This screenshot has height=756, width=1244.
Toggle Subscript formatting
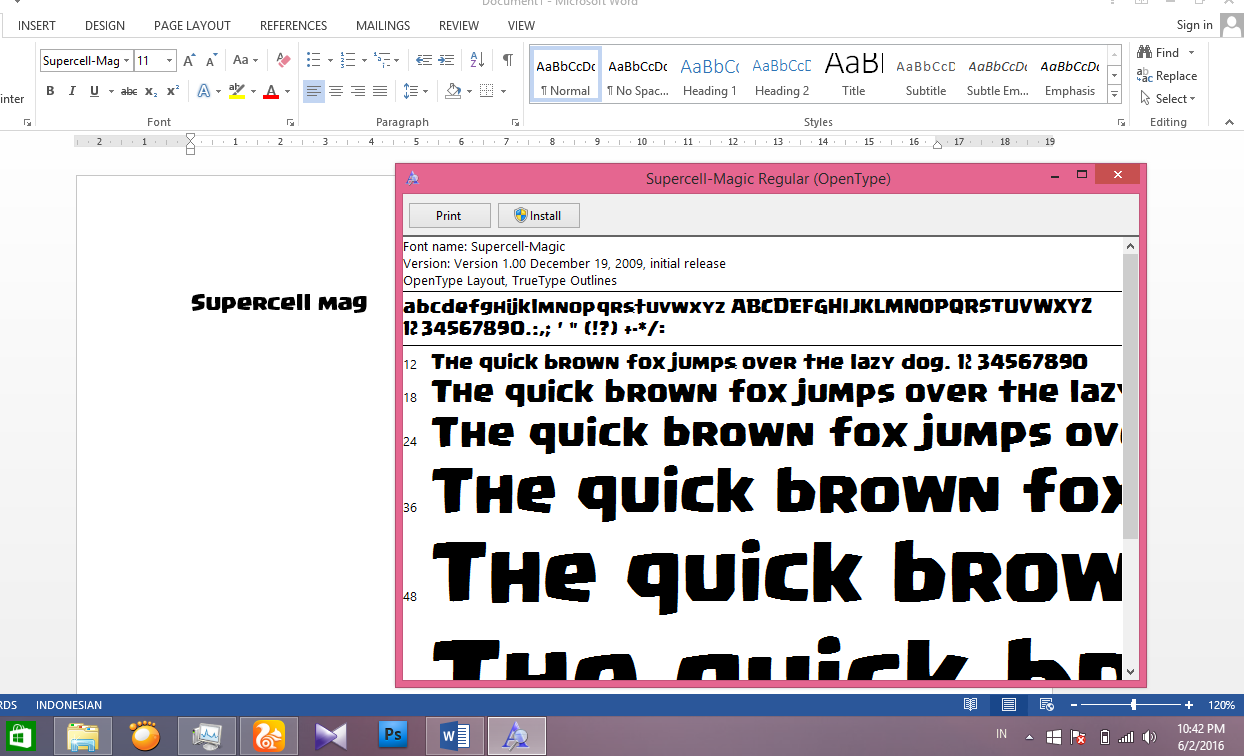click(x=151, y=91)
